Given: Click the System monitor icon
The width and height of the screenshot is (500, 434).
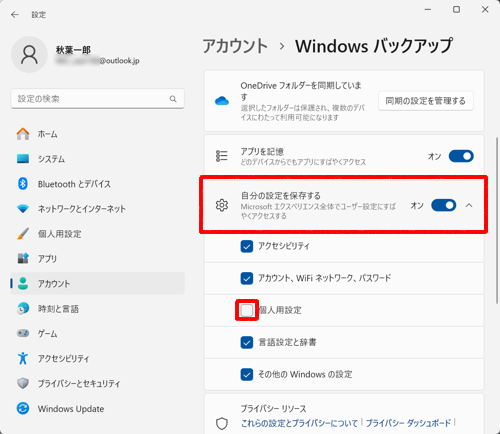Looking at the screenshot, I should [x=23, y=159].
